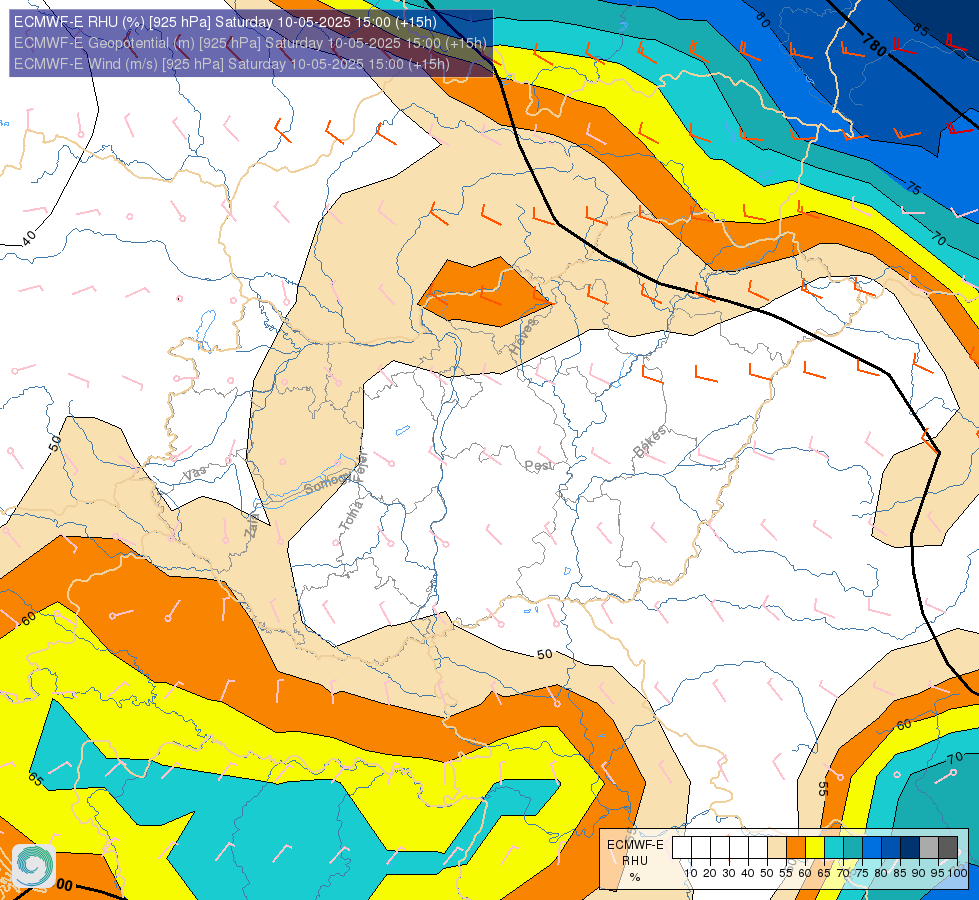Click the Zala county label
Viewport: 979px width, 900px height.
point(251,527)
